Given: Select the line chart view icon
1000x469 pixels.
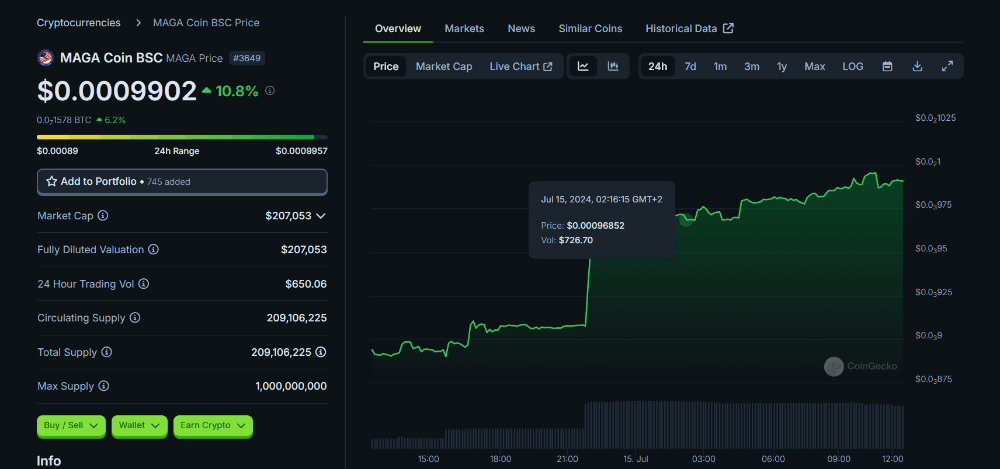Looking at the screenshot, I should pyautogui.click(x=583, y=66).
